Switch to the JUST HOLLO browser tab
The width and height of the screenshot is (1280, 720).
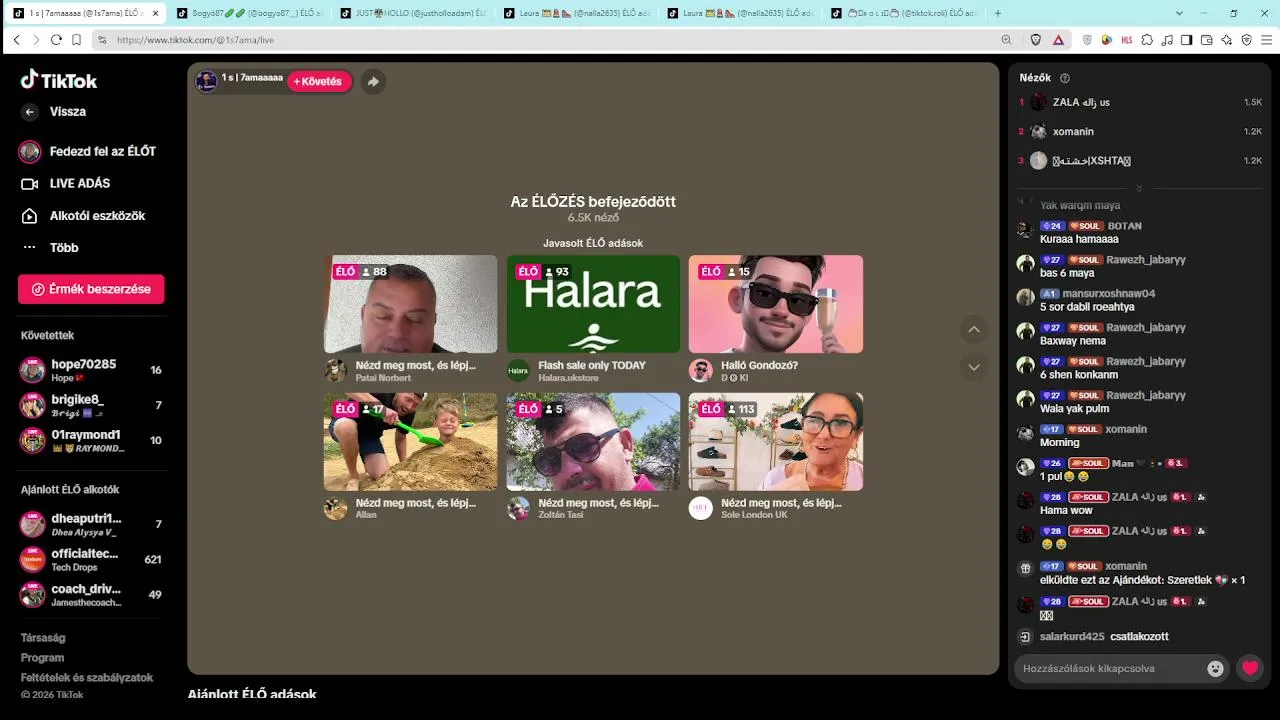click(413, 13)
